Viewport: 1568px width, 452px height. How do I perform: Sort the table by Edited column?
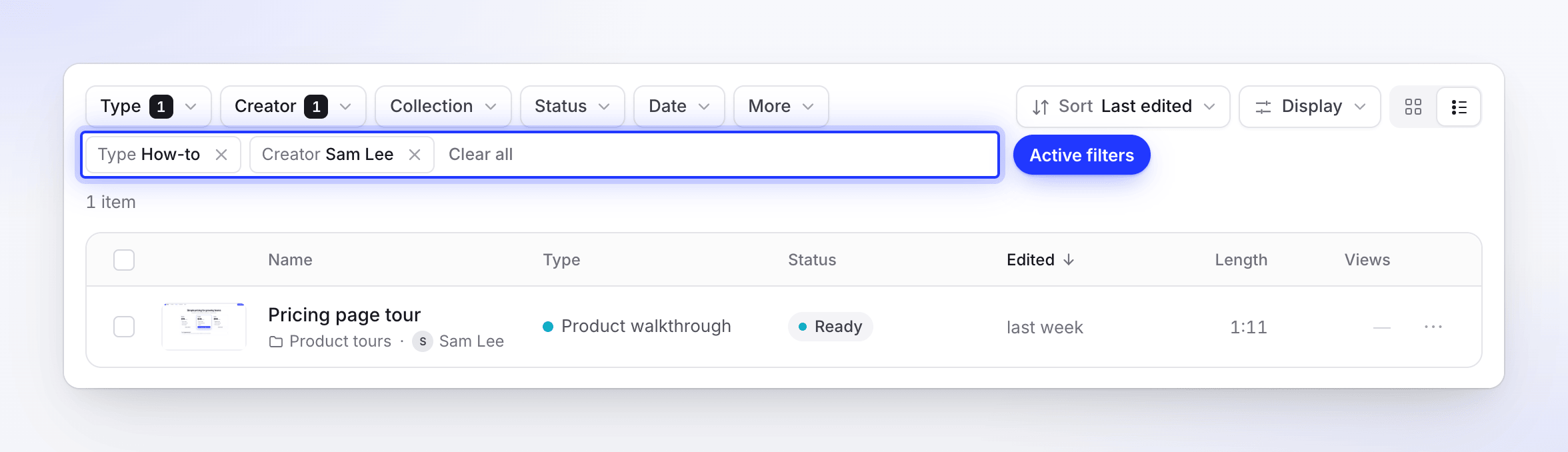(x=1040, y=260)
